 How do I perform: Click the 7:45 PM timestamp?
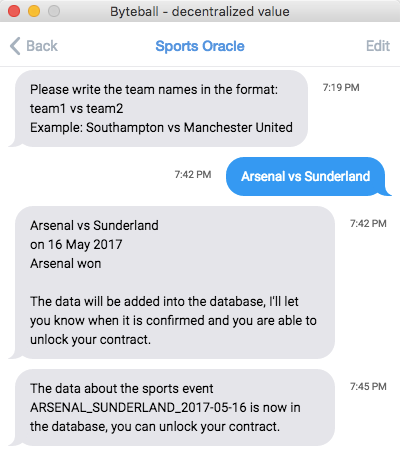click(x=368, y=387)
